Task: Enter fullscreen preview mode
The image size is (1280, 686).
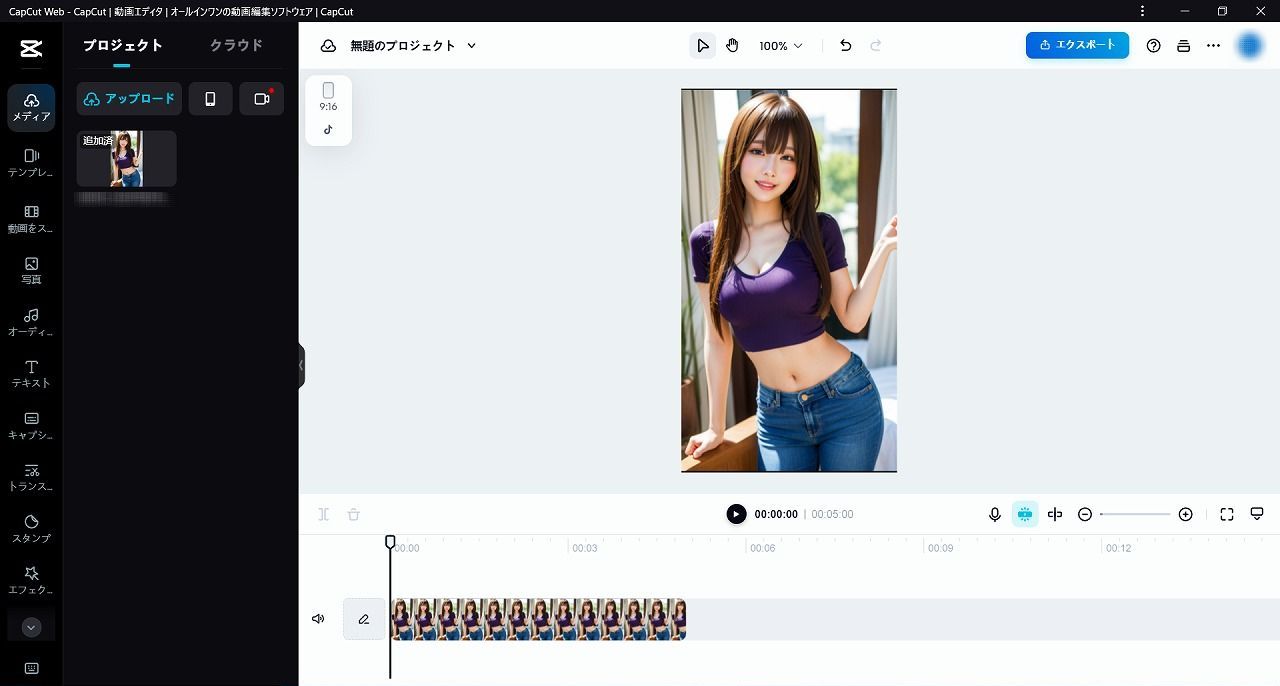Action: [x=1227, y=514]
